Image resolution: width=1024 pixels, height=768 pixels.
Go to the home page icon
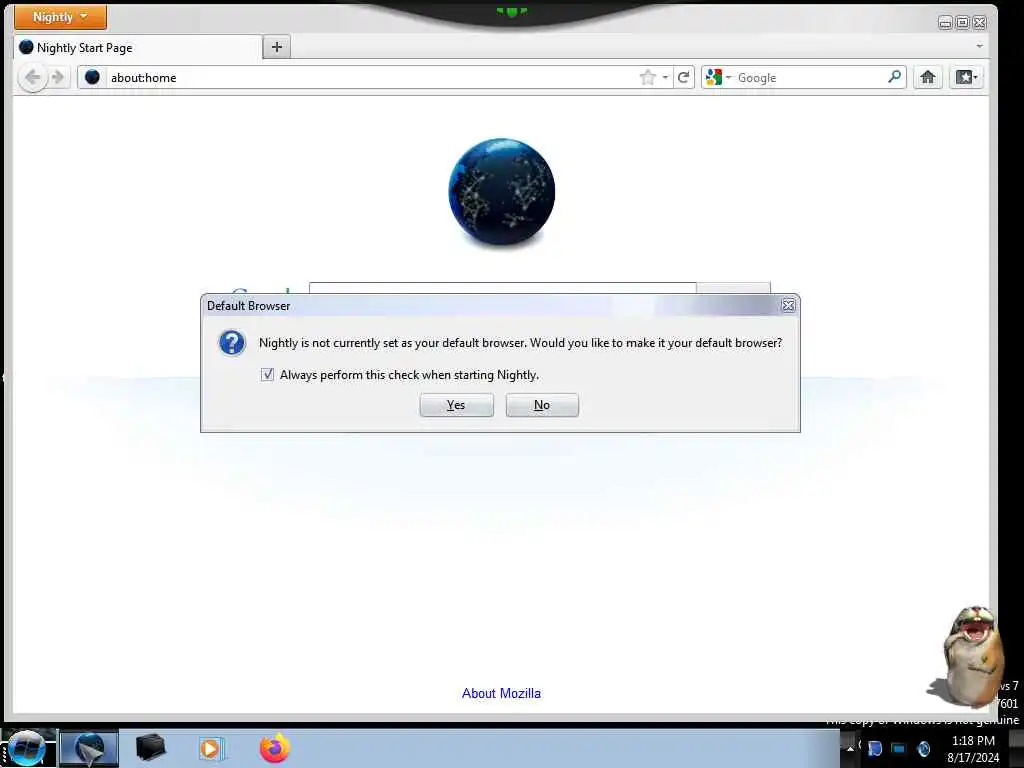927,78
